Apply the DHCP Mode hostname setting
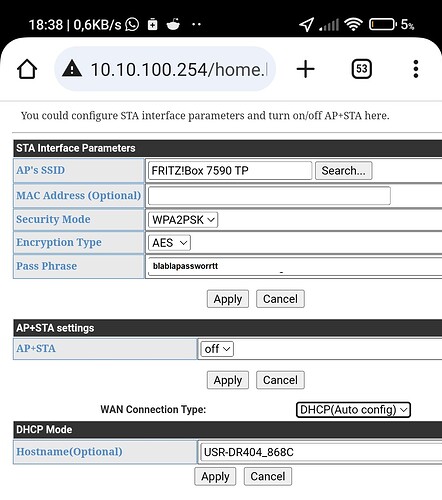The height and width of the screenshot is (500, 442). 215,477
